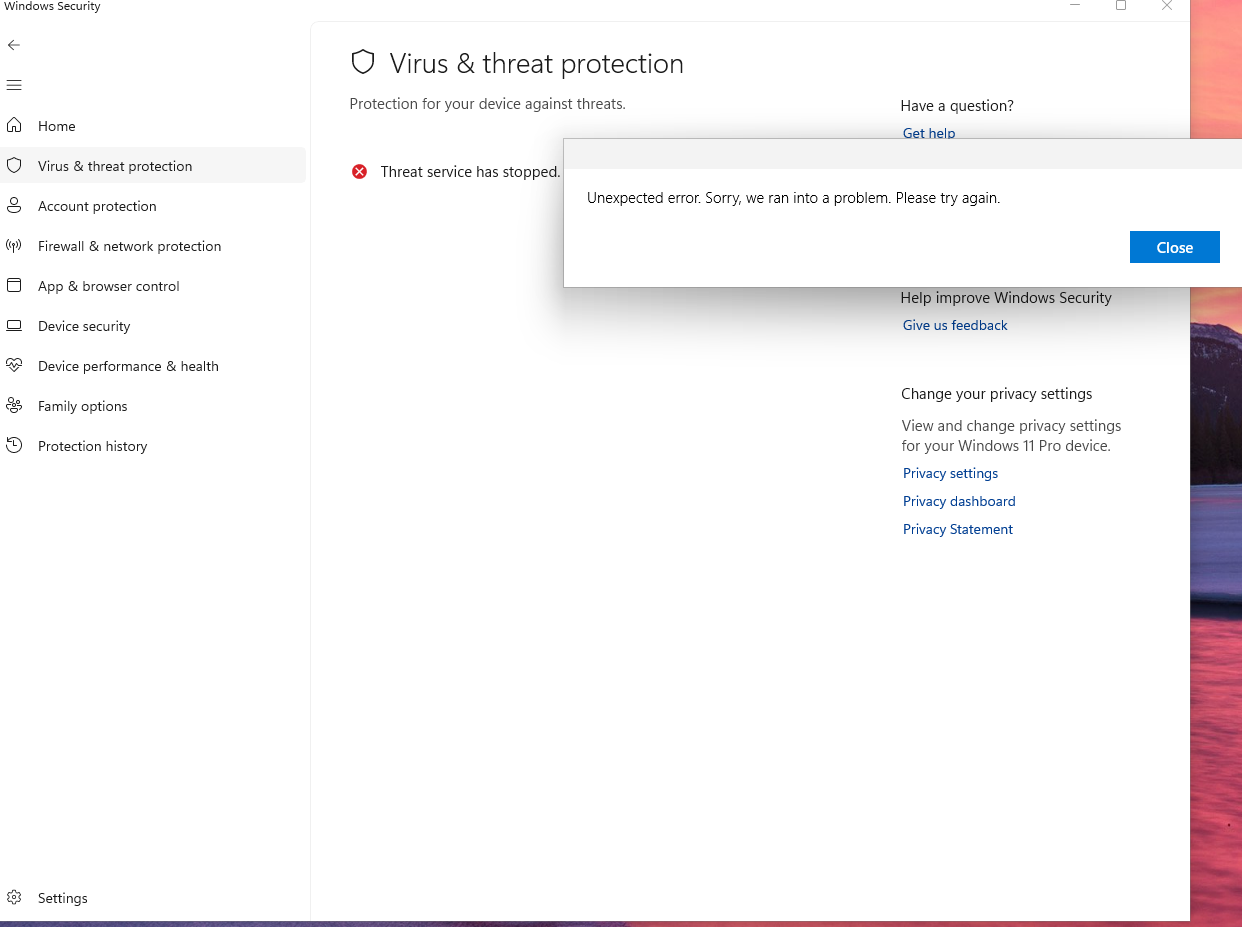Visit the Privacy dashboard link
The width and height of the screenshot is (1242, 927).
[959, 501]
